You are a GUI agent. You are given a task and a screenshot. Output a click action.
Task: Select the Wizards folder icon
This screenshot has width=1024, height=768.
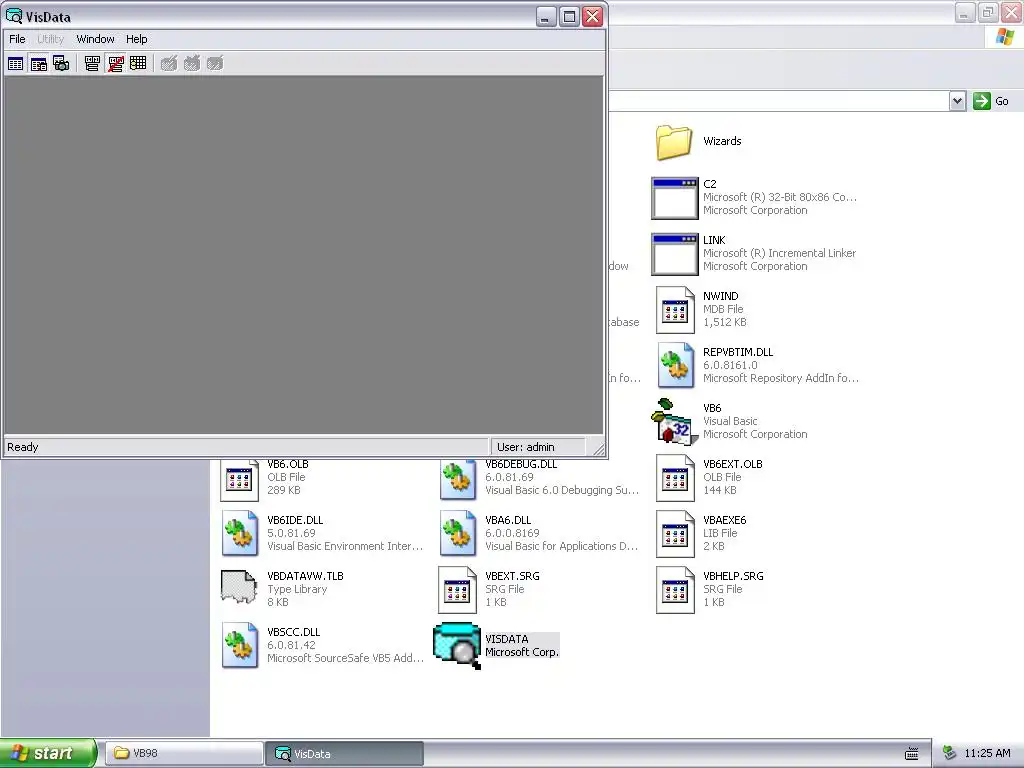point(673,142)
